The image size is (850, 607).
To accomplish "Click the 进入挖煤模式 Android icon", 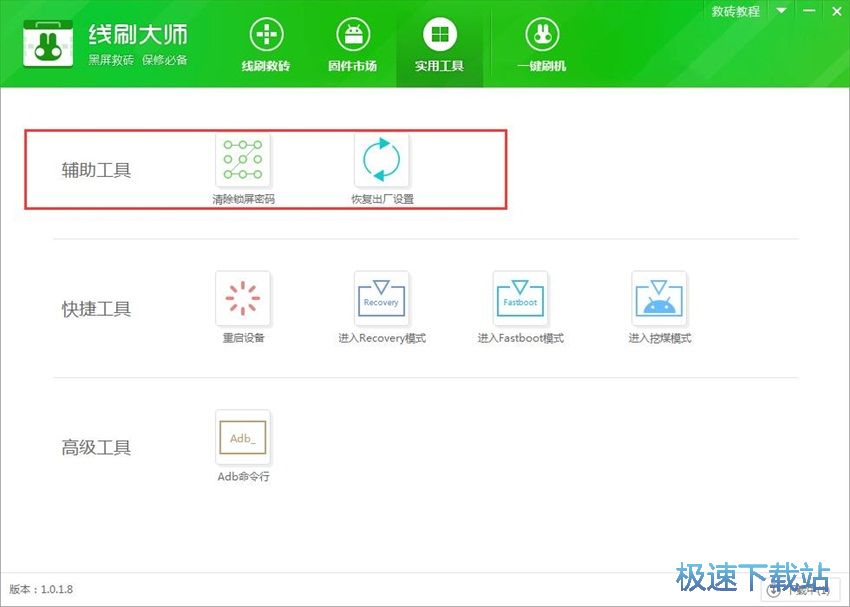I will click(659, 299).
